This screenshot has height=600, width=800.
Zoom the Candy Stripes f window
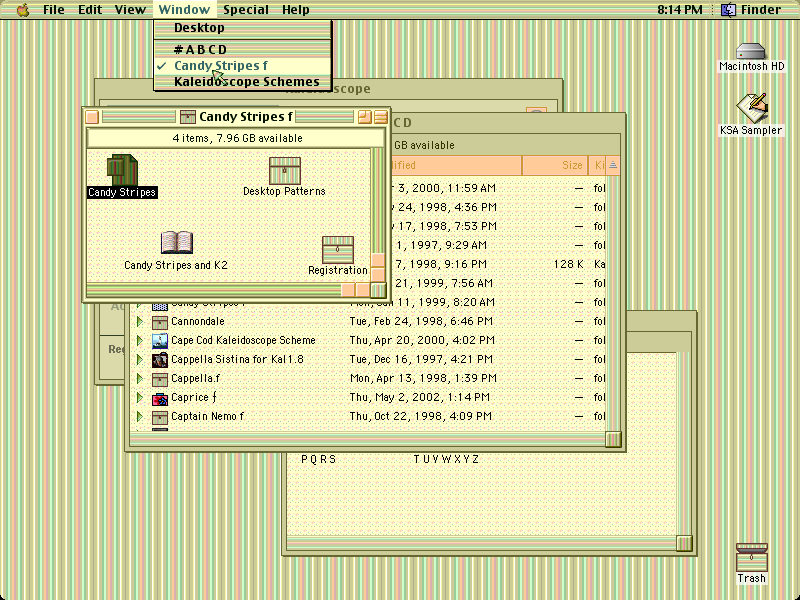[364, 117]
